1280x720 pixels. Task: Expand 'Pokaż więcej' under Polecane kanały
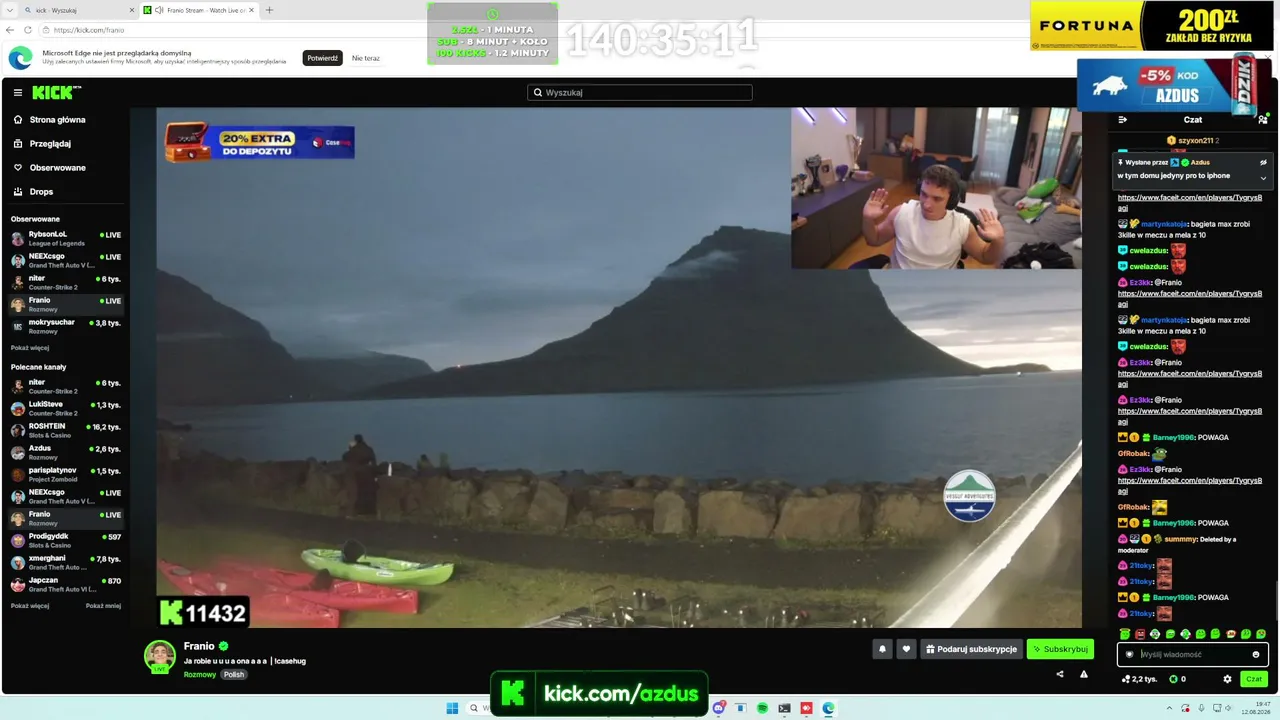click(30, 606)
